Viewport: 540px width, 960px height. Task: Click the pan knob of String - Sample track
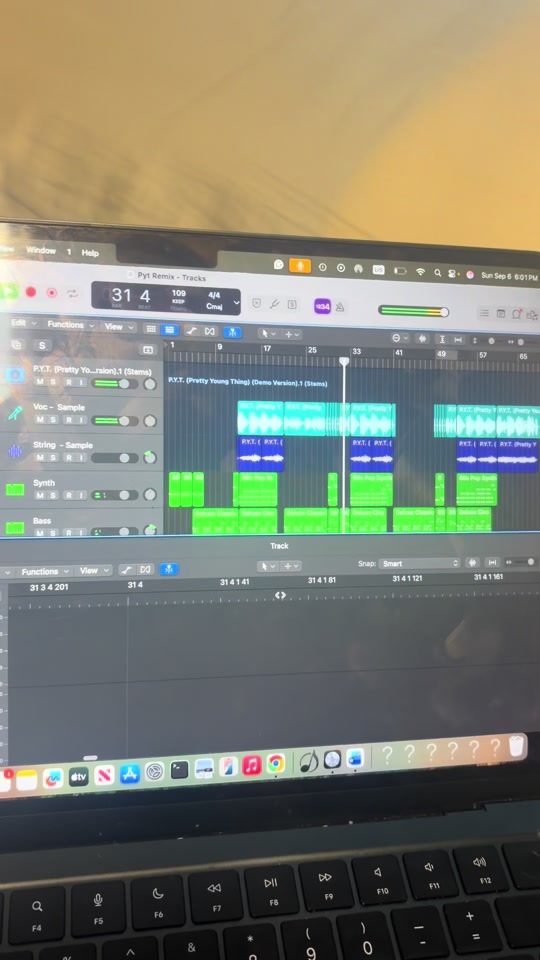point(149,457)
